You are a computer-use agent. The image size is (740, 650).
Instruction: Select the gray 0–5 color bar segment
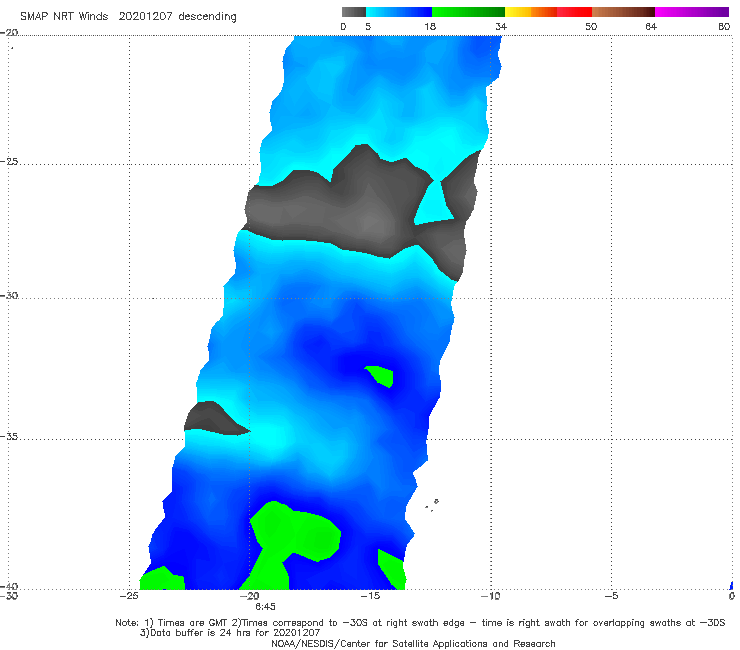[353, 12]
